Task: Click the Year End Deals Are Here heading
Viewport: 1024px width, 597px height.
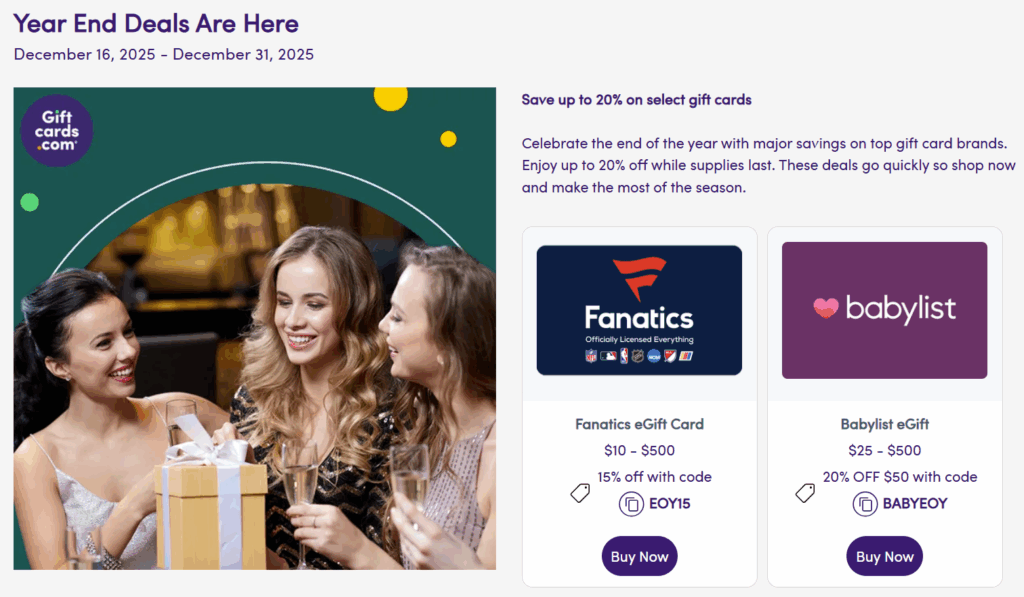Action: click(156, 23)
